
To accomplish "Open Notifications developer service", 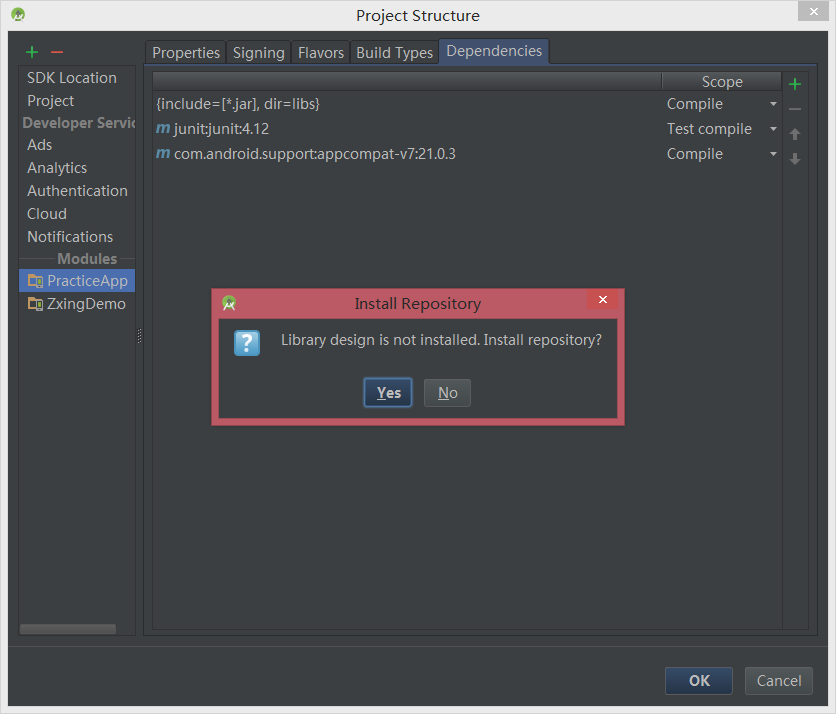I will click(x=77, y=237).
